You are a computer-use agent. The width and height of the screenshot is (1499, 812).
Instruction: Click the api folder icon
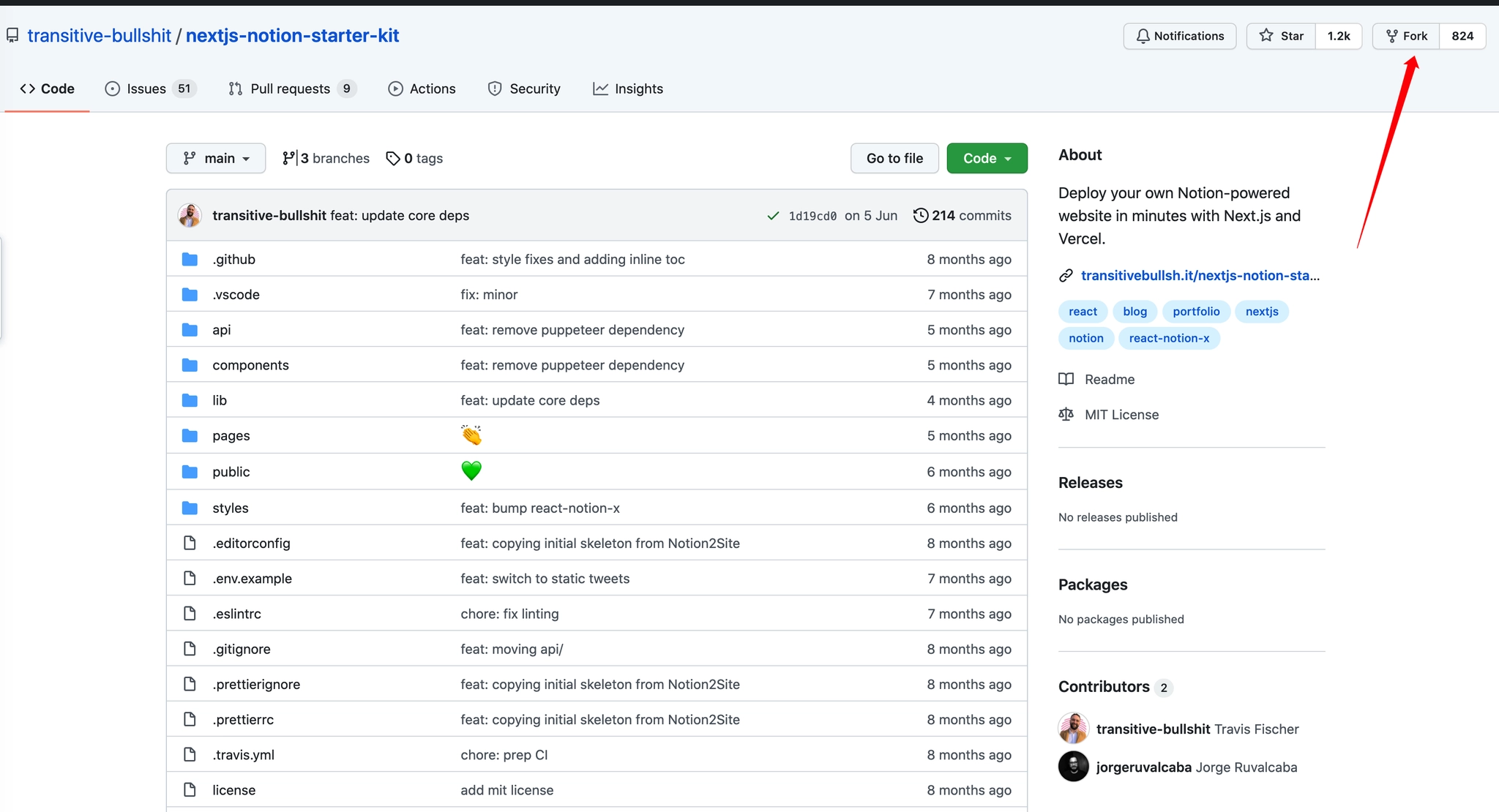click(190, 330)
